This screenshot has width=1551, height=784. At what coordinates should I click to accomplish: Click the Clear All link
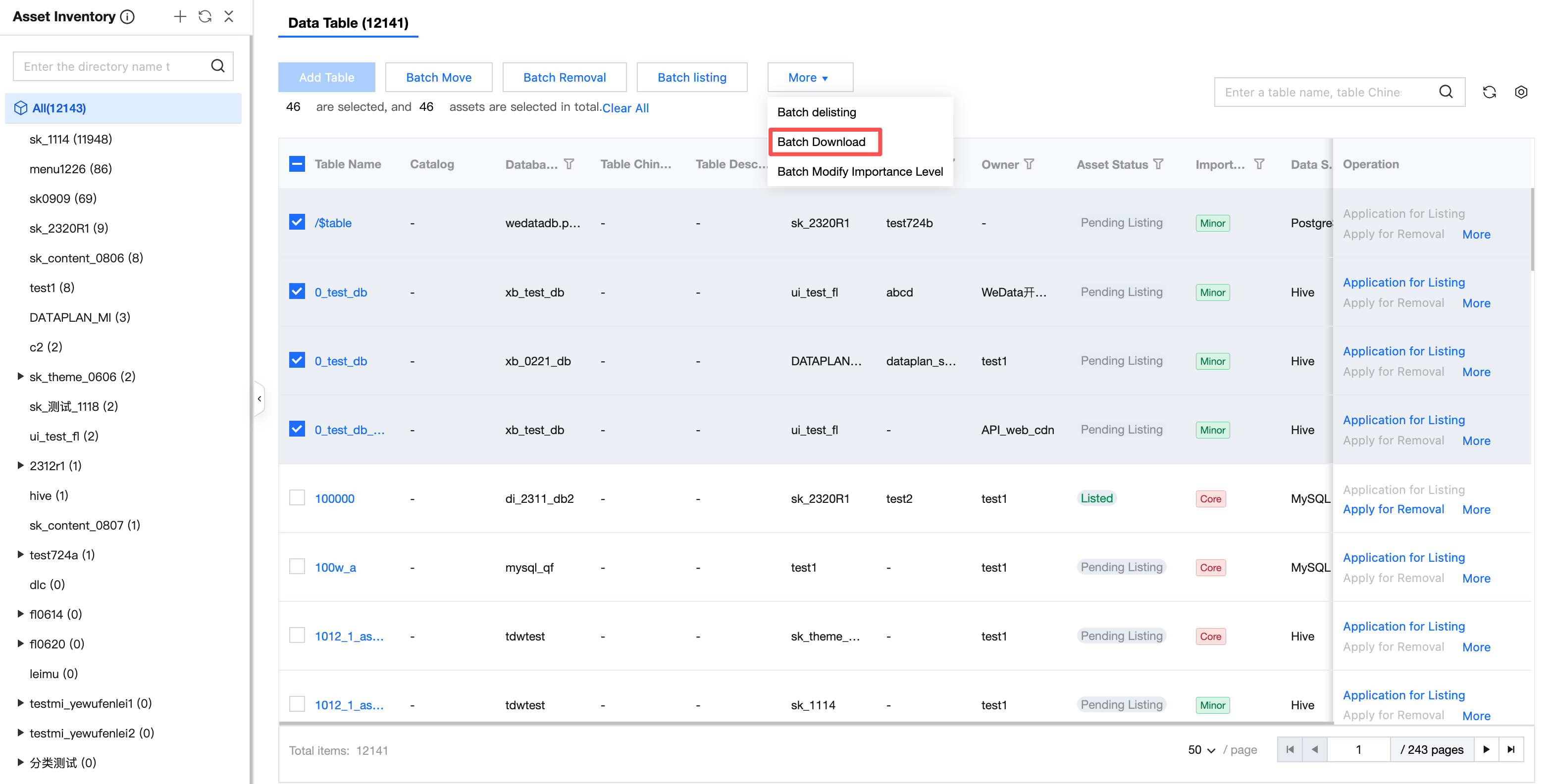point(625,108)
